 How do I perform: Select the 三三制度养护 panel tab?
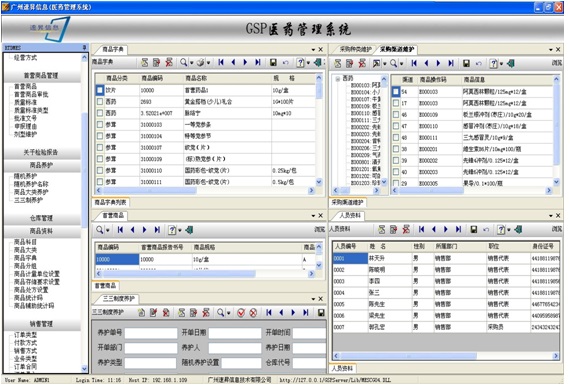click(x=119, y=299)
